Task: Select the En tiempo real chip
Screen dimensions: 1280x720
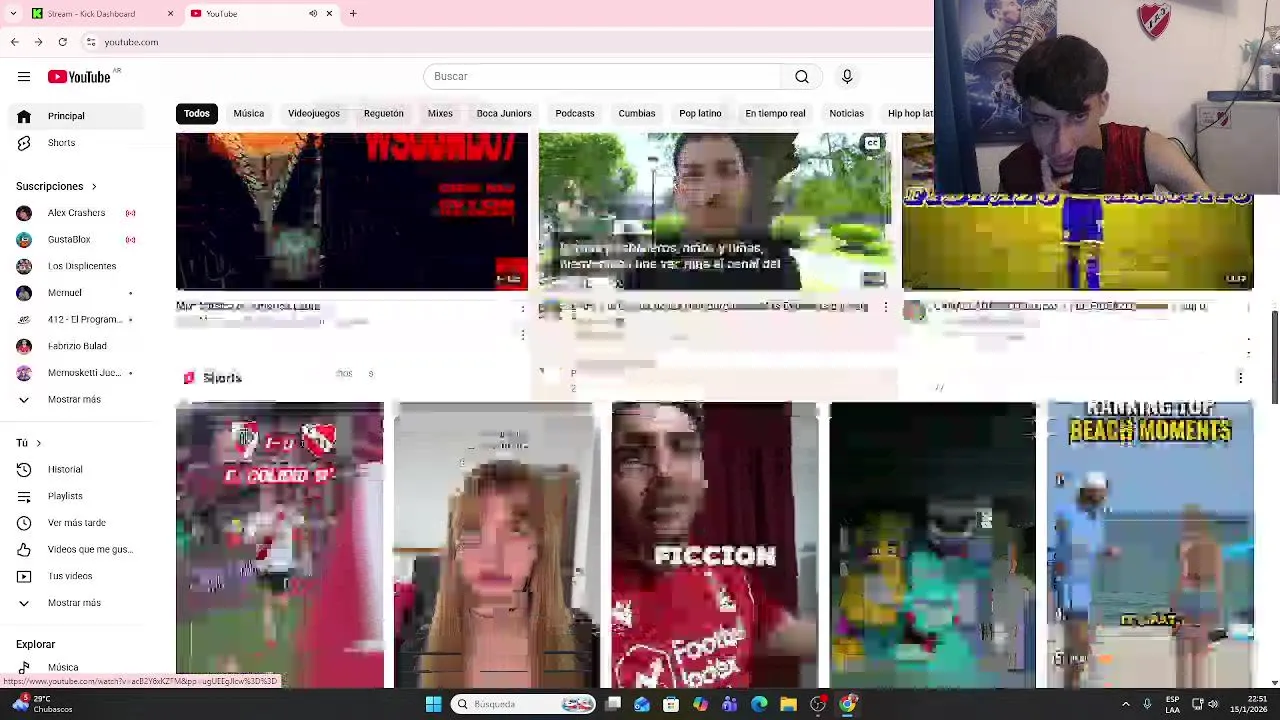Action: click(x=775, y=114)
